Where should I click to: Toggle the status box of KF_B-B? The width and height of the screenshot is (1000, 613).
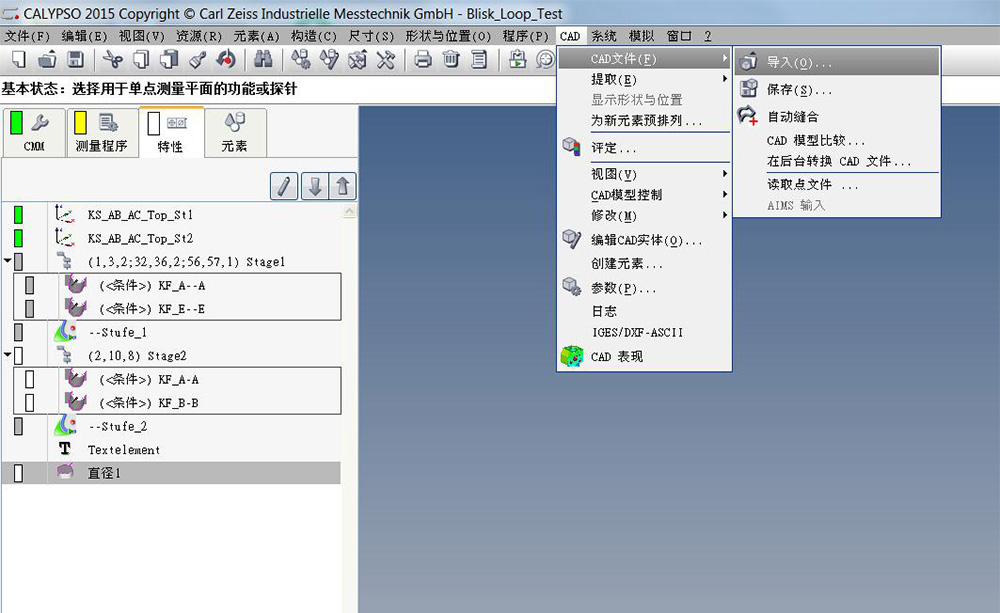click(29, 403)
